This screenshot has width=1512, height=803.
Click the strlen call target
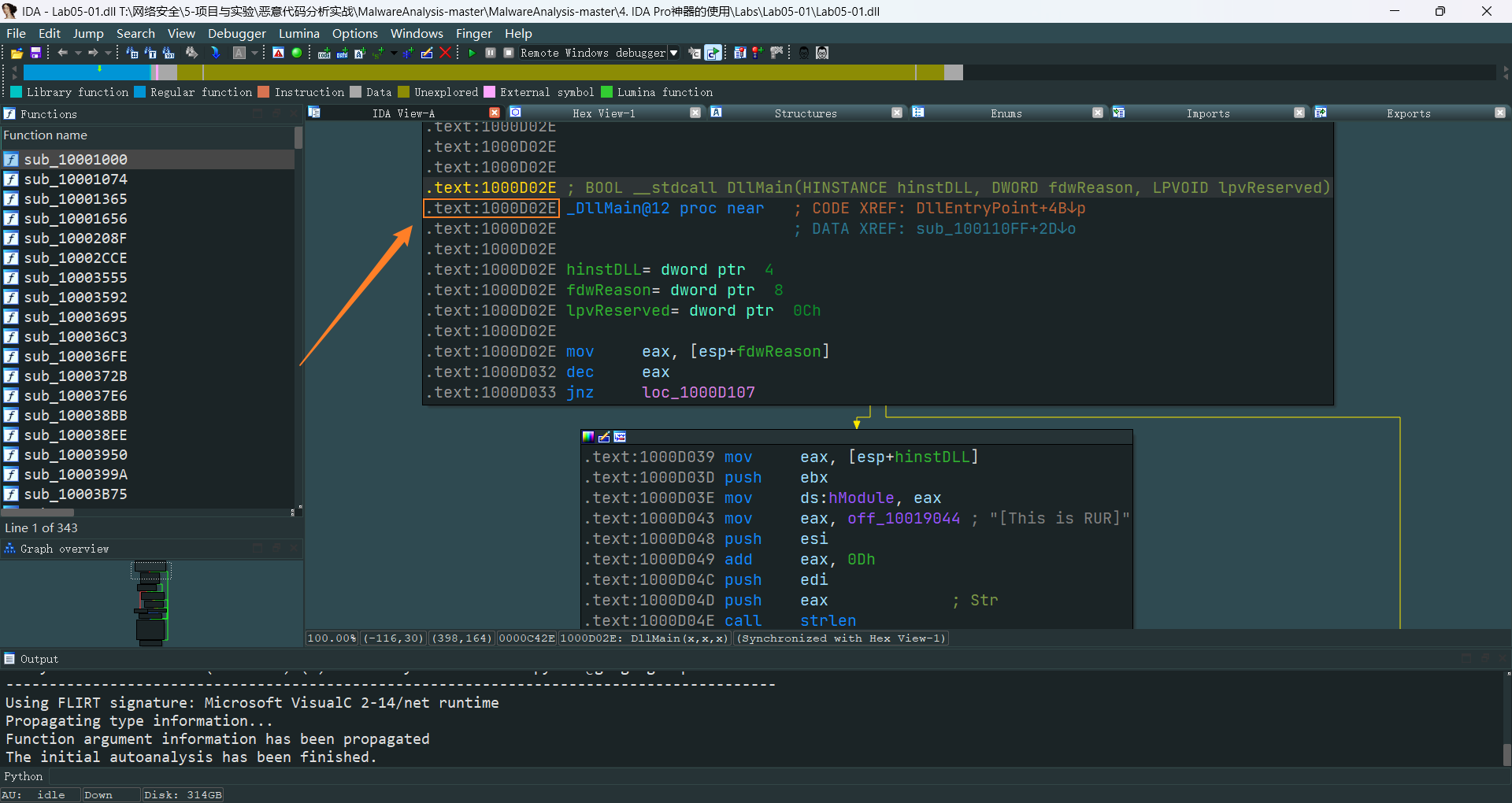tap(828, 620)
